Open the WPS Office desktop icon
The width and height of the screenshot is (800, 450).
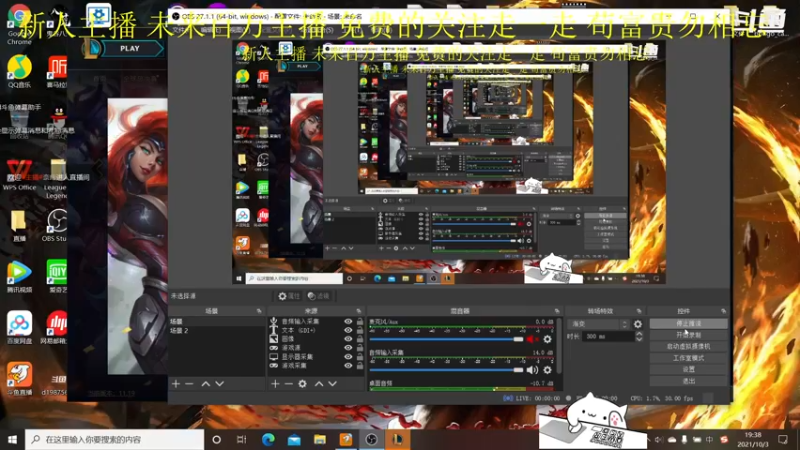(19, 173)
